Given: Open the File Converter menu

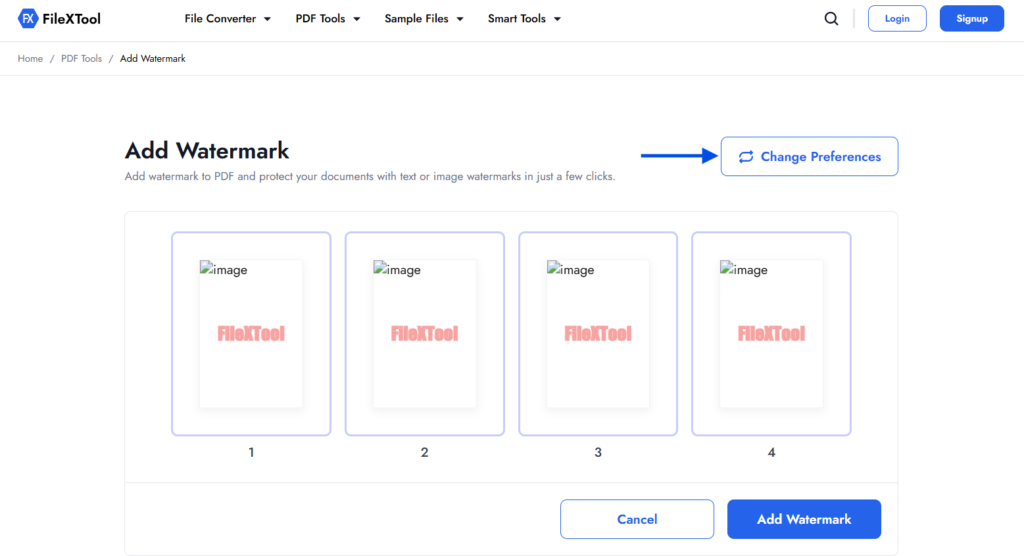Looking at the screenshot, I should coord(227,18).
